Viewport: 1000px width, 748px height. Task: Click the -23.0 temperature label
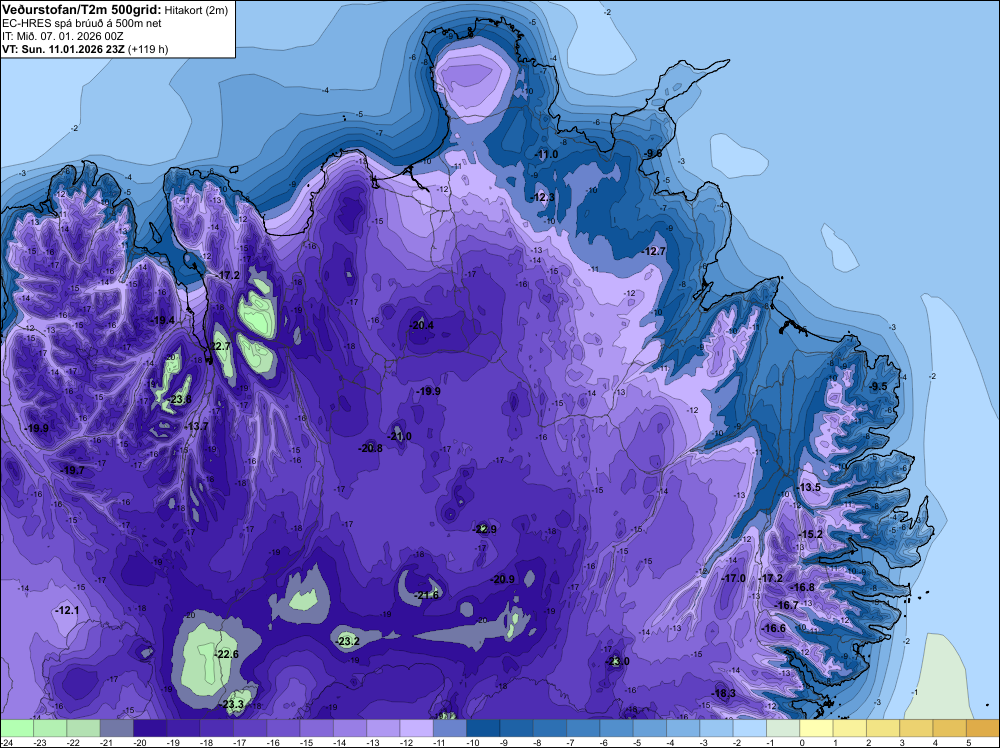point(617,661)
